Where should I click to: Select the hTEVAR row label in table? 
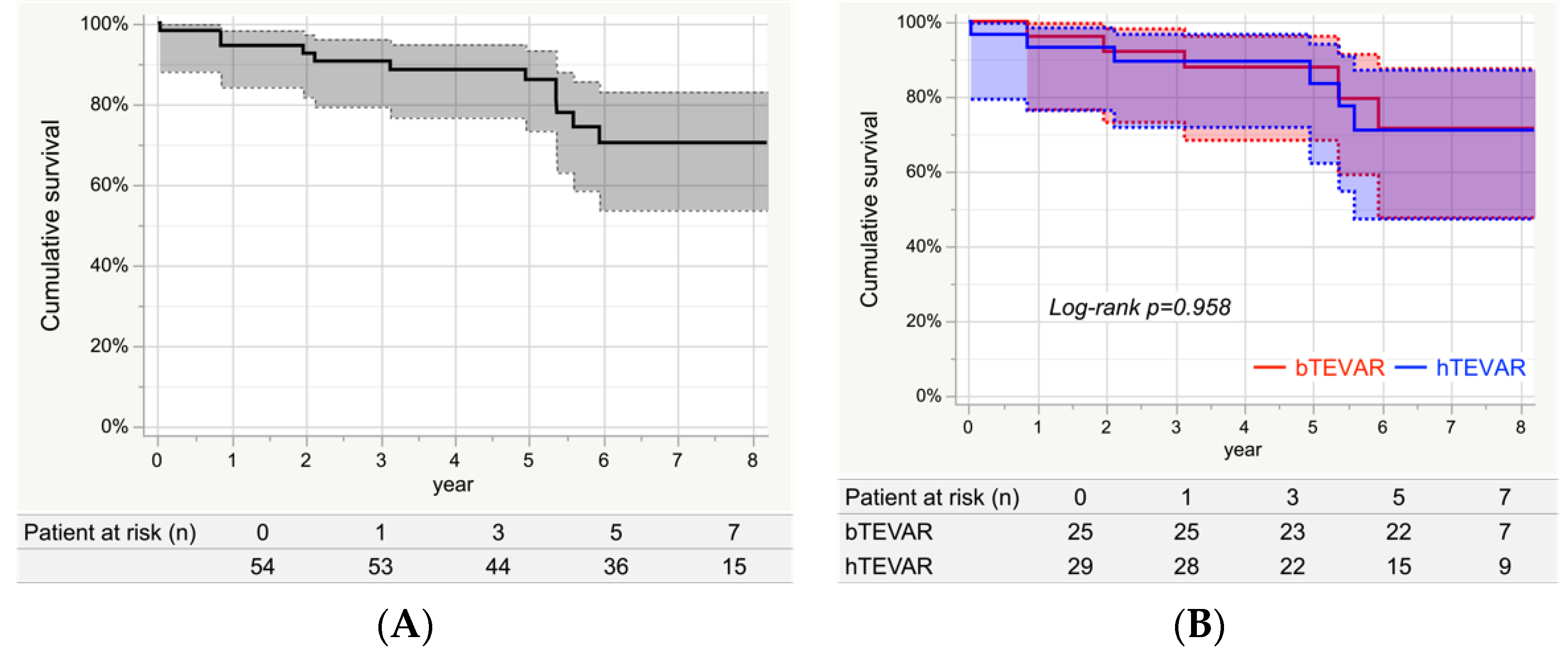[x=889, y=566]
